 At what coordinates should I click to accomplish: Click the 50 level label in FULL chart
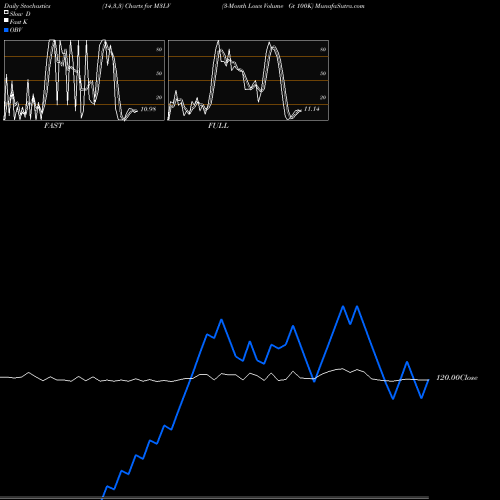[x=323, y=73]
